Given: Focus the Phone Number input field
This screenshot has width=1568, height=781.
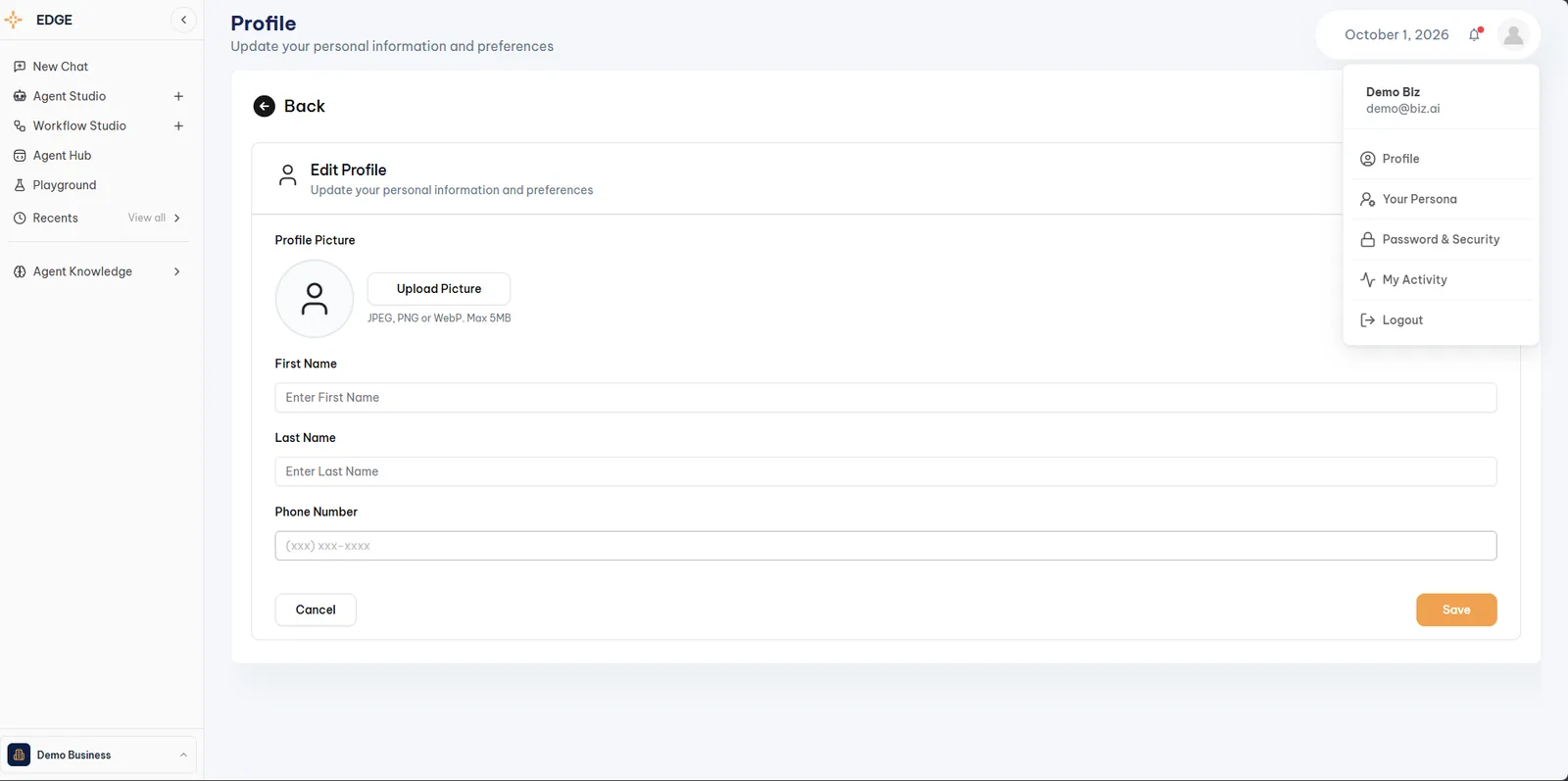Looking at the screenshot, I should pos(886,546).
